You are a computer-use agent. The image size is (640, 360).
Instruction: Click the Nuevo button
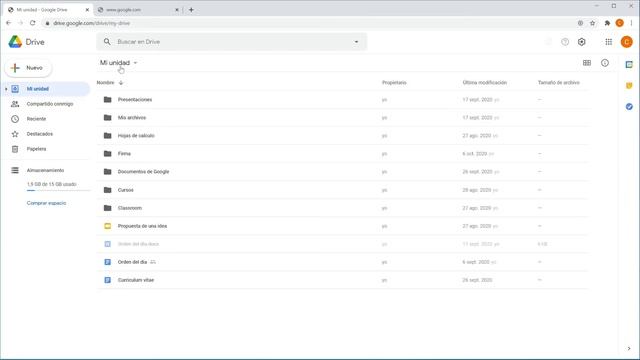pos(28,68)
